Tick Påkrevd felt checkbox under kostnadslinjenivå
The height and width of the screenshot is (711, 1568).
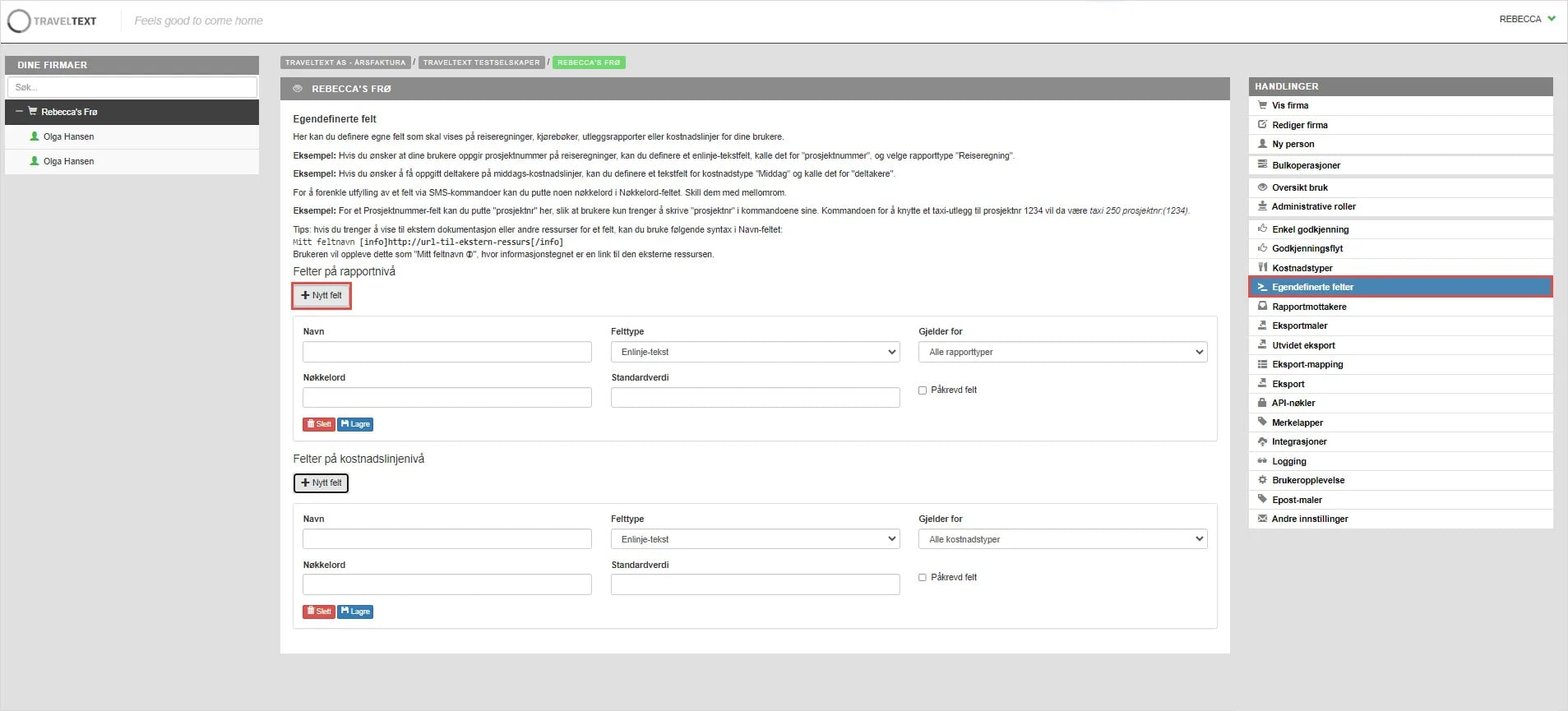coord(923,578)
